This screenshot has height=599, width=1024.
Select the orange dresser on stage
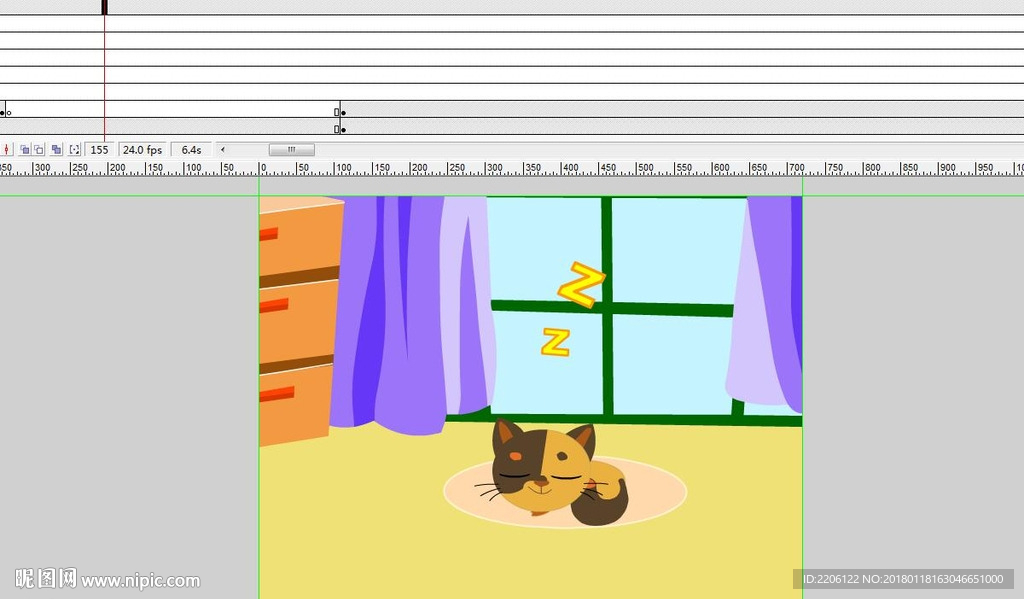299,320
